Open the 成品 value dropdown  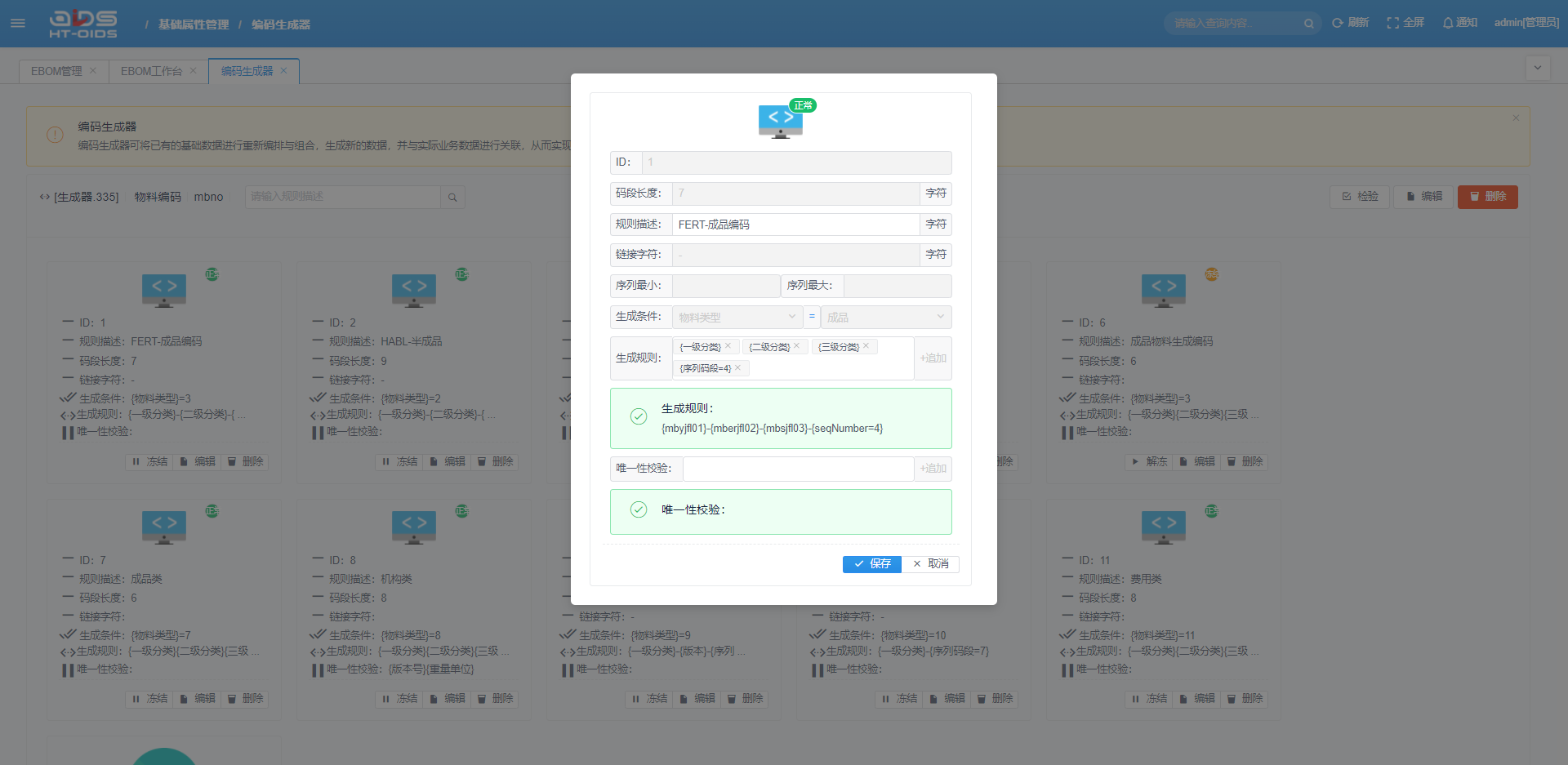coord(886,317)
